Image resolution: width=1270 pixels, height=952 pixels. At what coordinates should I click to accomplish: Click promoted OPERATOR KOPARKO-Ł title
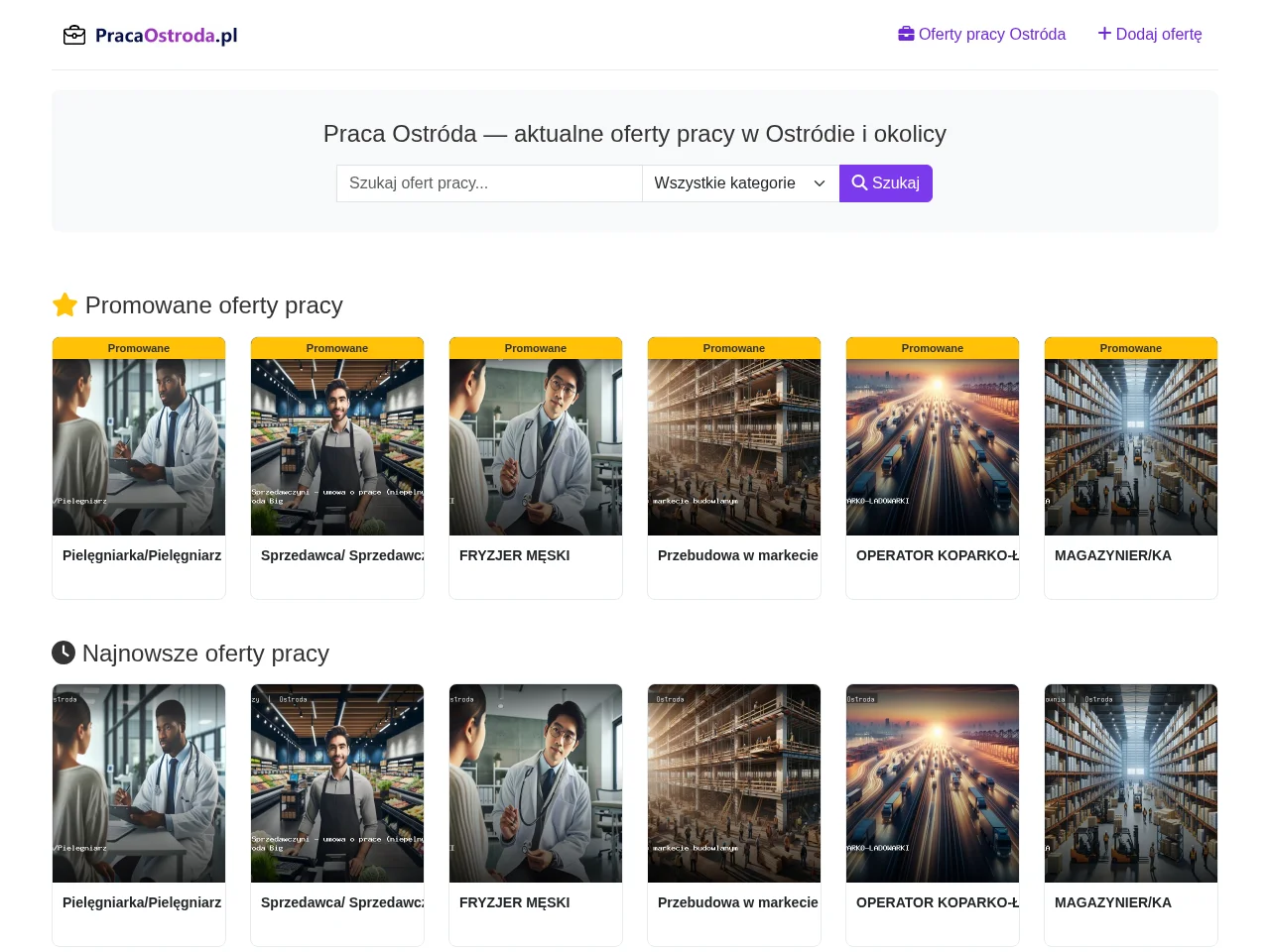[x=938, y=555]
